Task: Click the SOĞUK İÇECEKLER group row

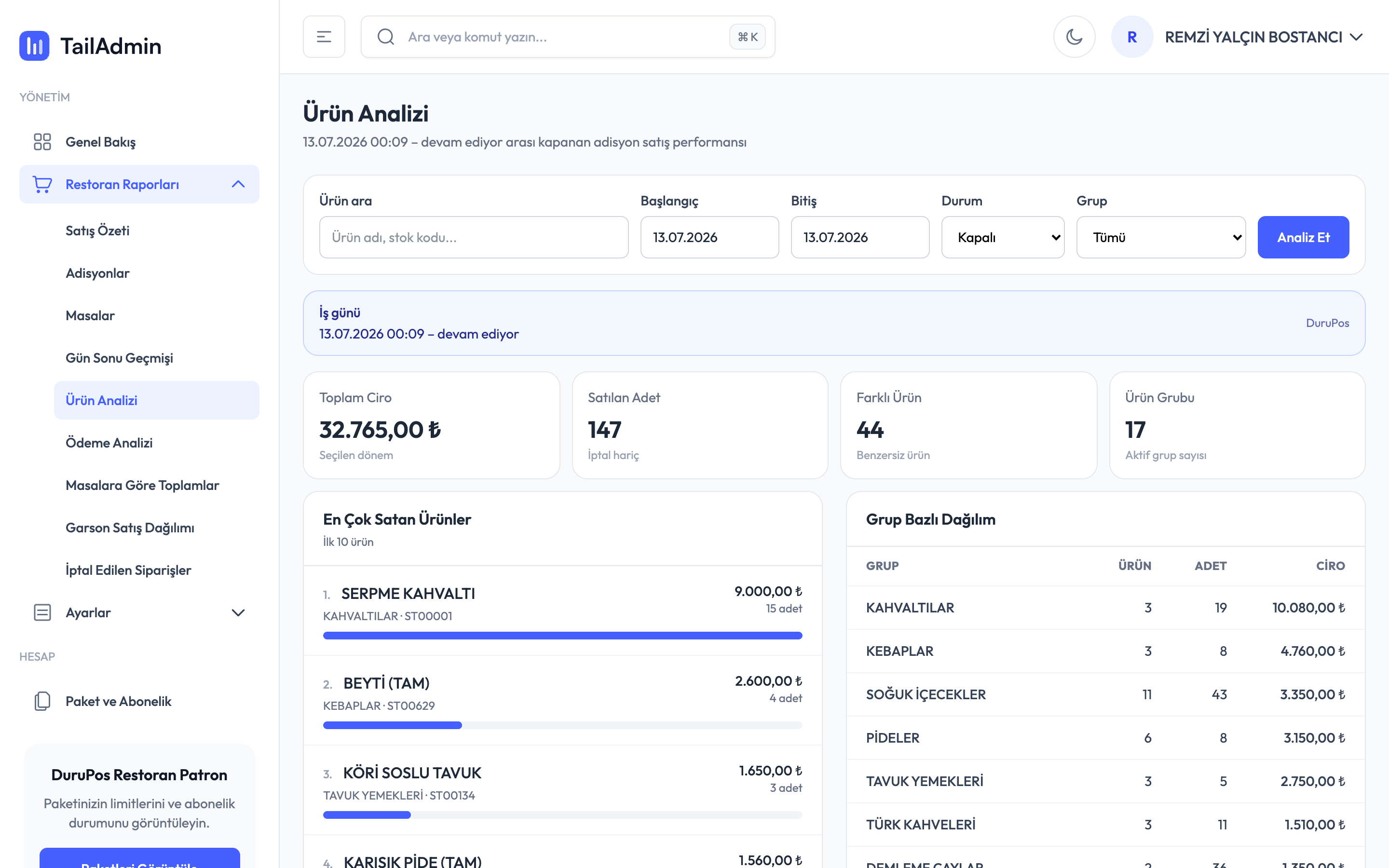Action: [x=1105, y=694]
